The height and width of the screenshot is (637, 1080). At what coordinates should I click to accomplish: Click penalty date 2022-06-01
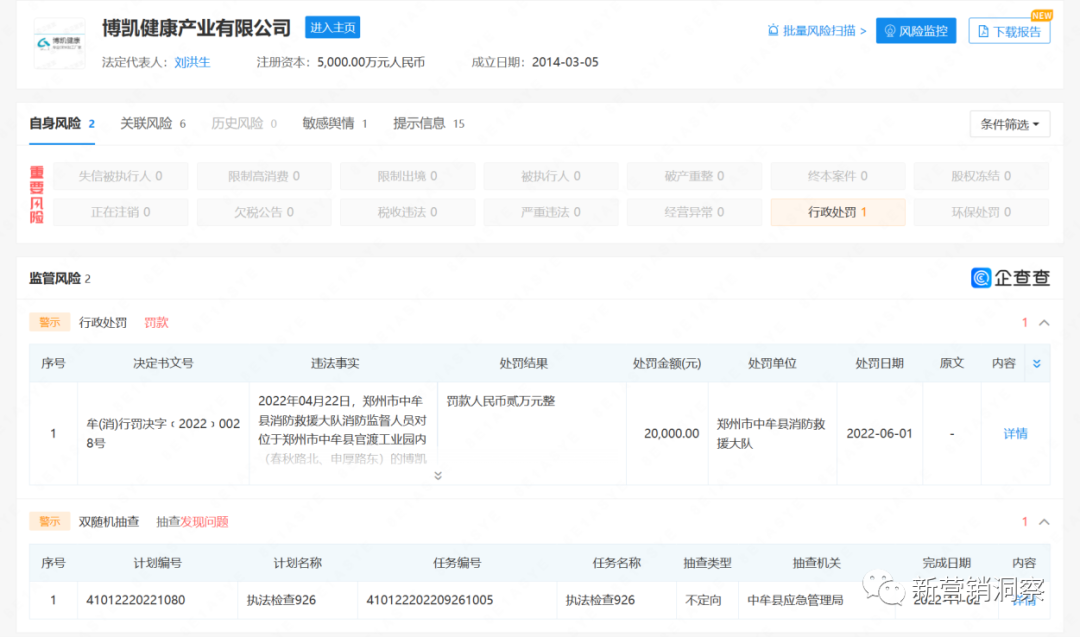coord(880,433)
